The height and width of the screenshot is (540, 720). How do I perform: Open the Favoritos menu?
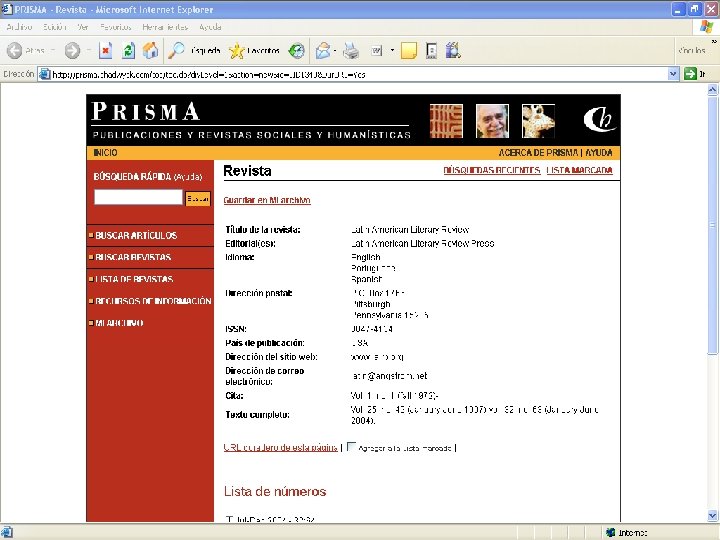(x=116, y=27)
